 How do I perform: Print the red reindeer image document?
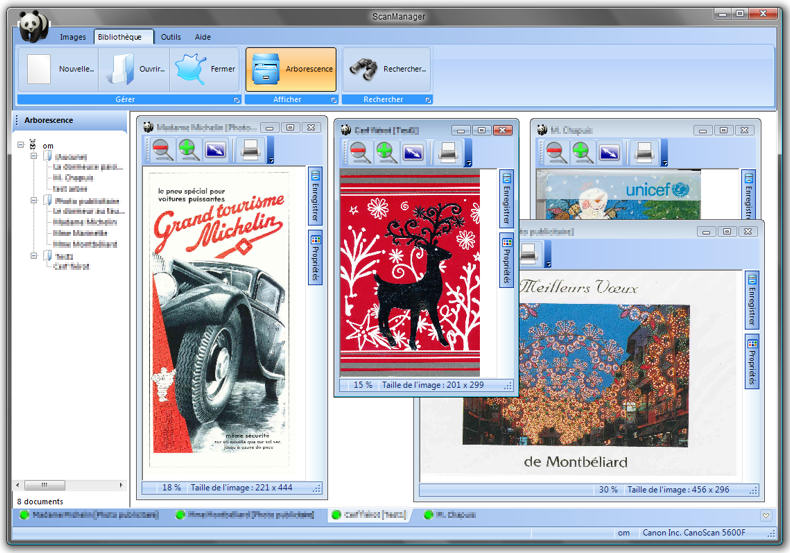tap(449, 153)
